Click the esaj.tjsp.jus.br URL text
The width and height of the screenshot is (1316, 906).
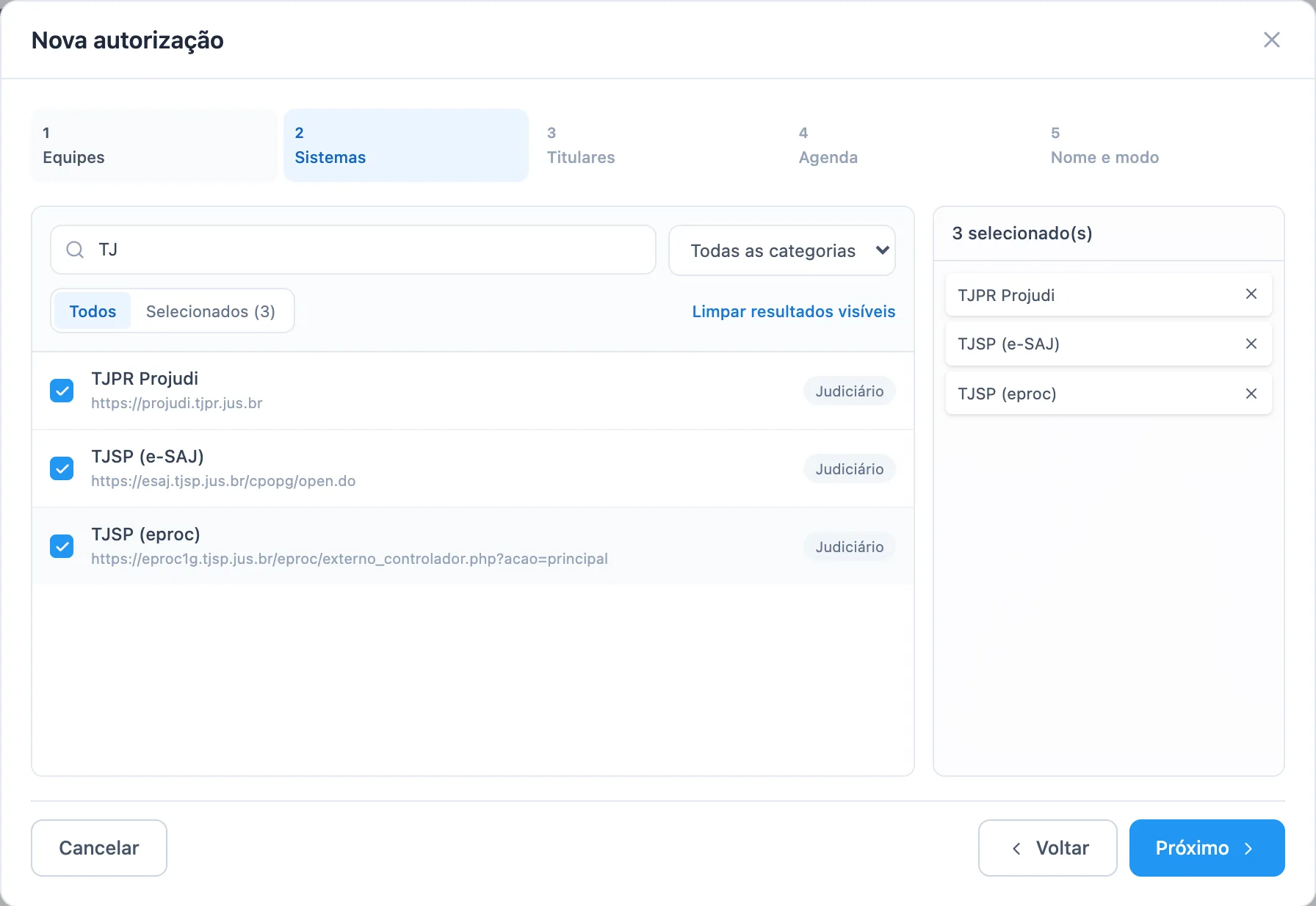coord(223,481)
